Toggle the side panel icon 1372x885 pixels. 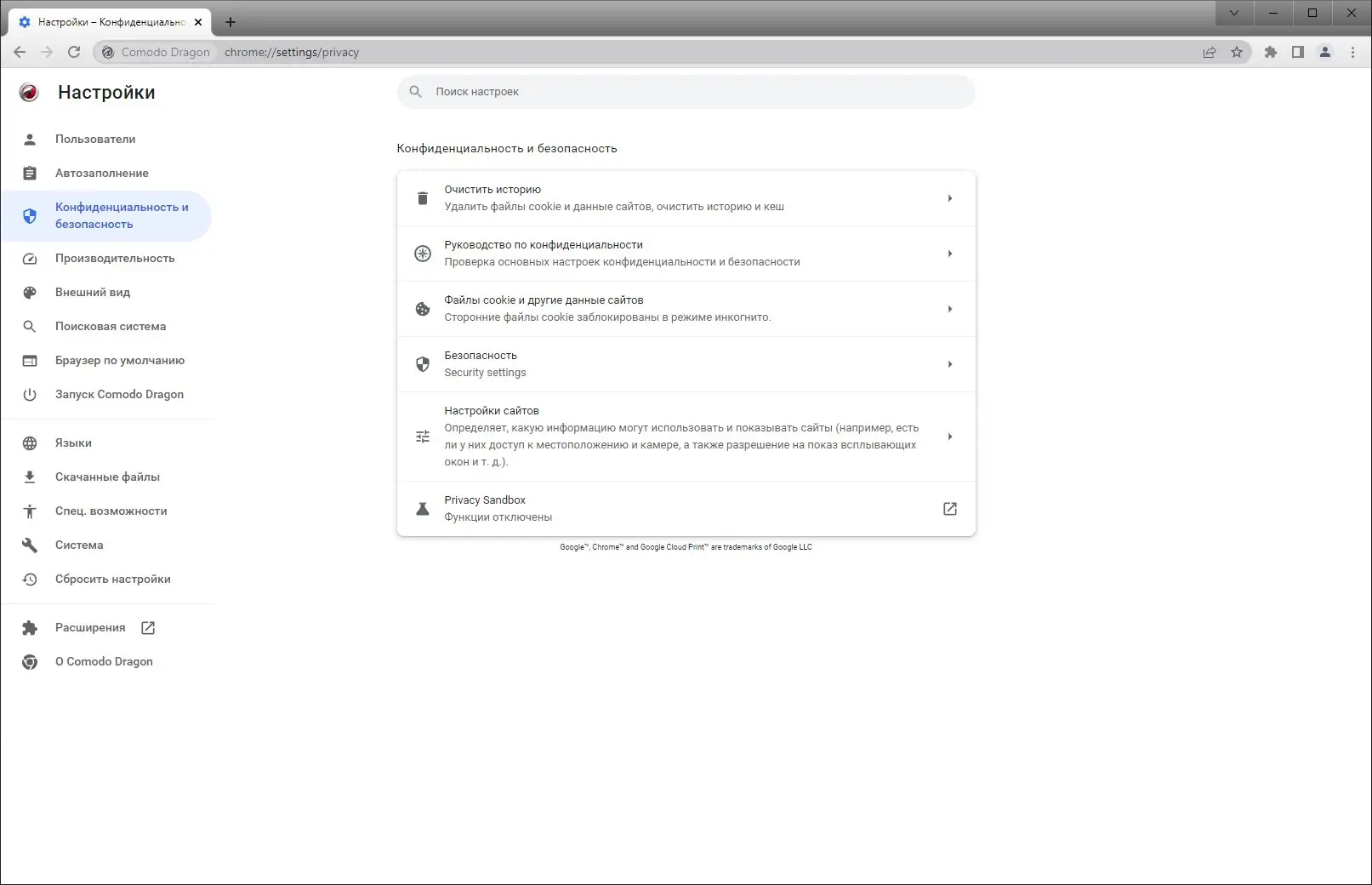[x=1298, y=52]
